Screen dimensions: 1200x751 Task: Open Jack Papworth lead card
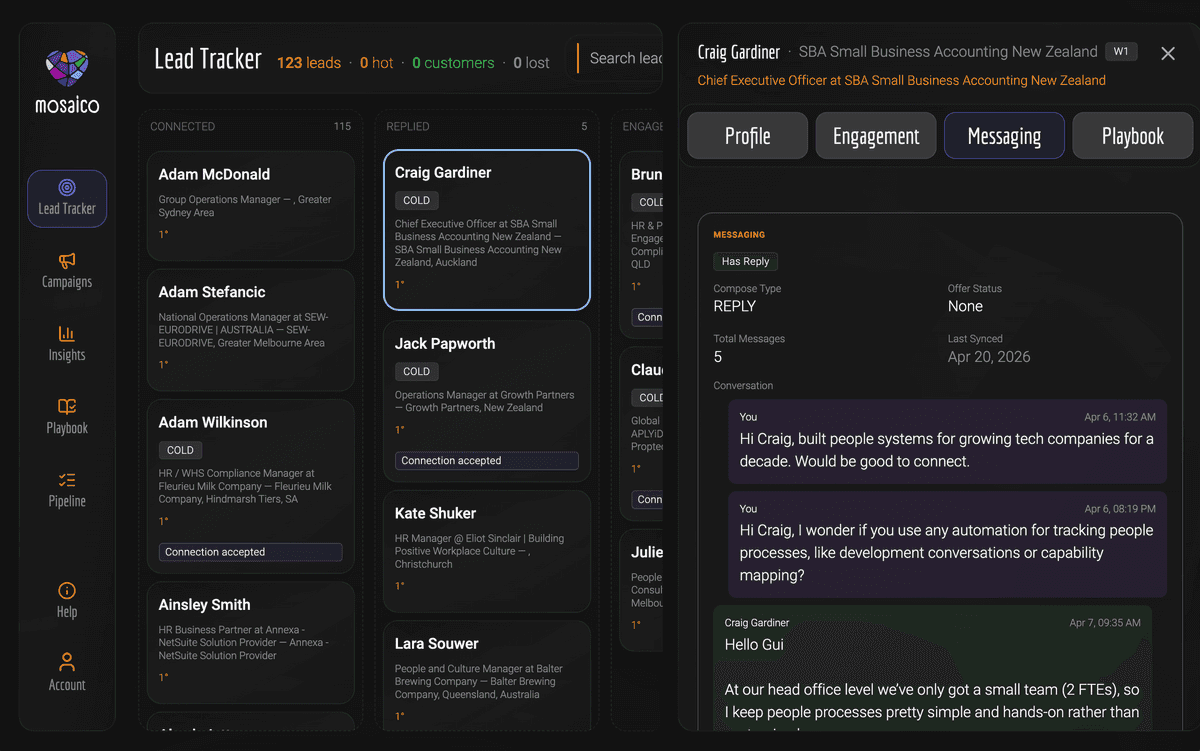(487, 401)
